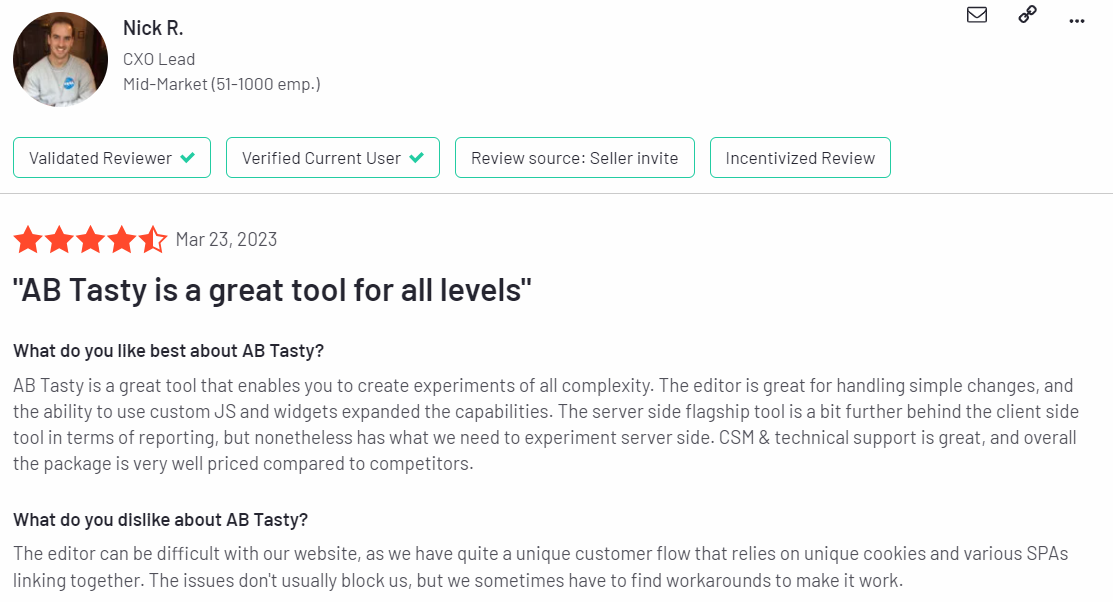Click the Verified Current User badge
This screenshot has height=602, width=1113.
click(x=333, y=158)
